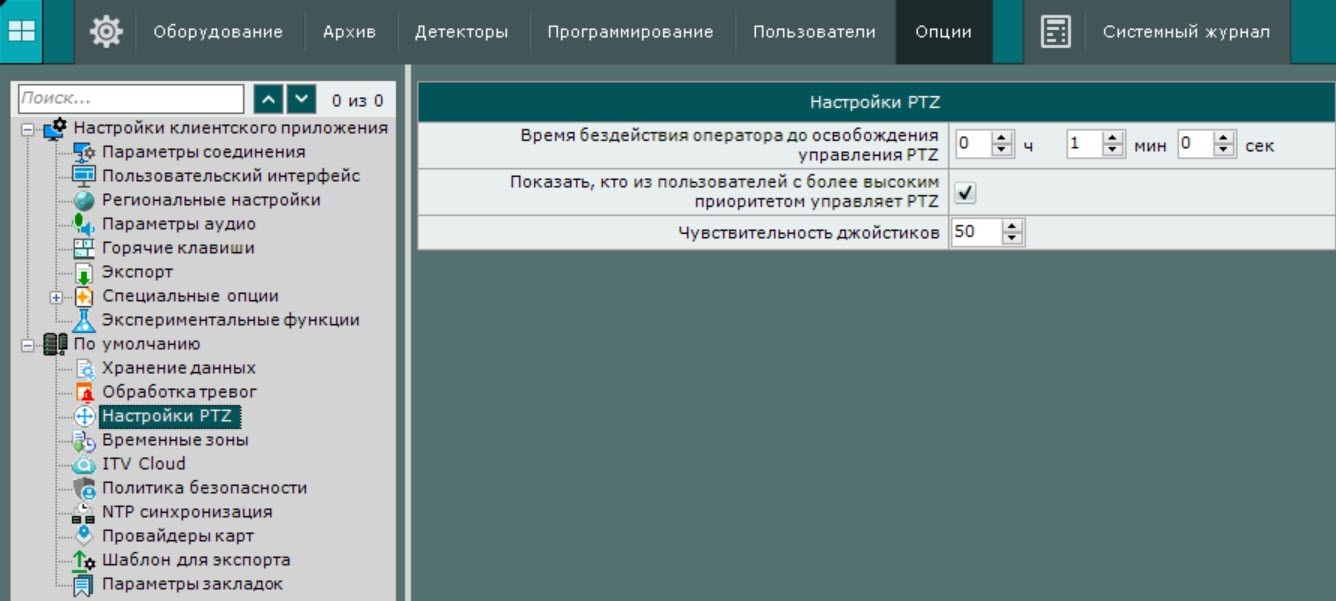Click the Экспериментальные функции flask icon
The image size is (1336, 601).
(84, 321)
